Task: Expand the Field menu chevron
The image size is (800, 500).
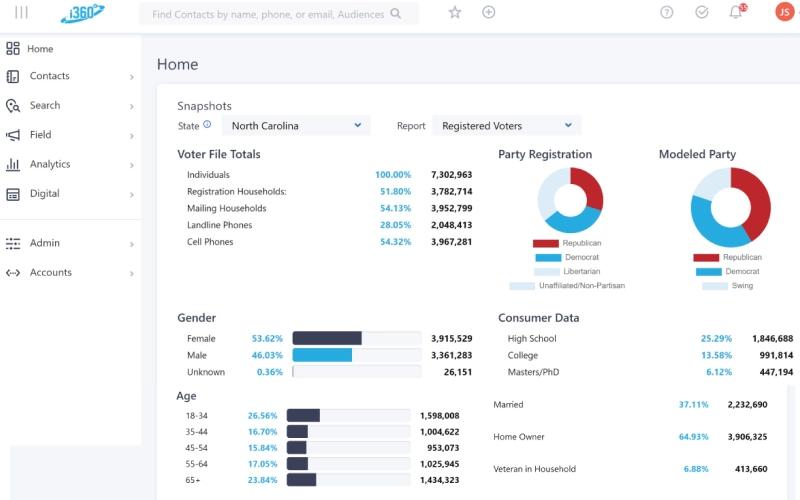Action: point(132,136)
